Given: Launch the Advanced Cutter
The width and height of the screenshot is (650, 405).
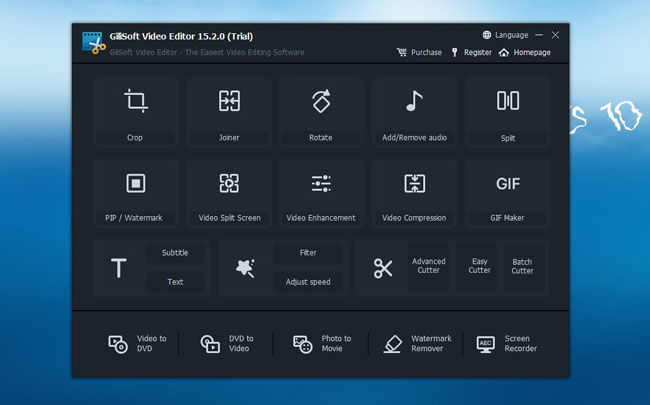Looking at the screenshot, I should (429, 266).
